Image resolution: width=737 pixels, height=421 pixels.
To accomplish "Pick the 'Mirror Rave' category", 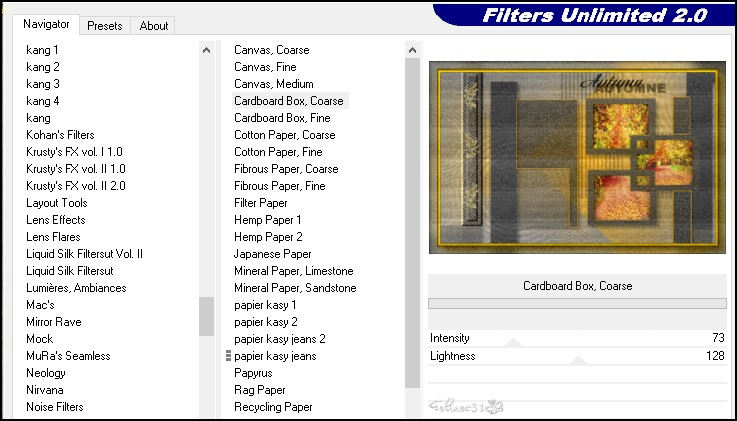I will coord(54,322).
